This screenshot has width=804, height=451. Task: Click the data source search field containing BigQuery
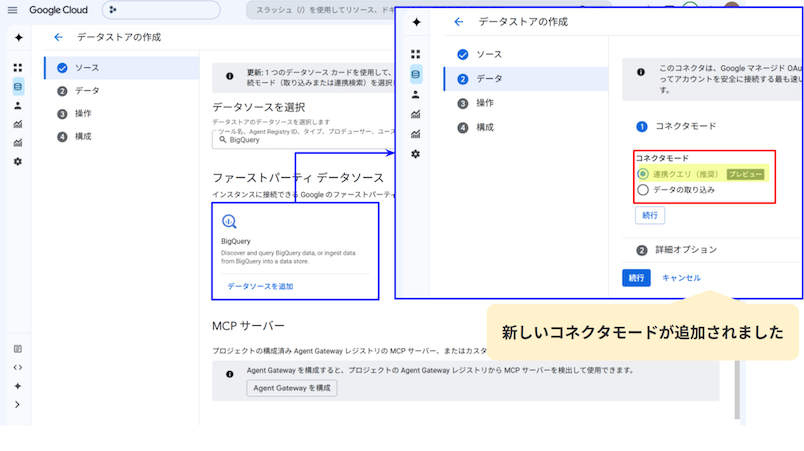304,139
